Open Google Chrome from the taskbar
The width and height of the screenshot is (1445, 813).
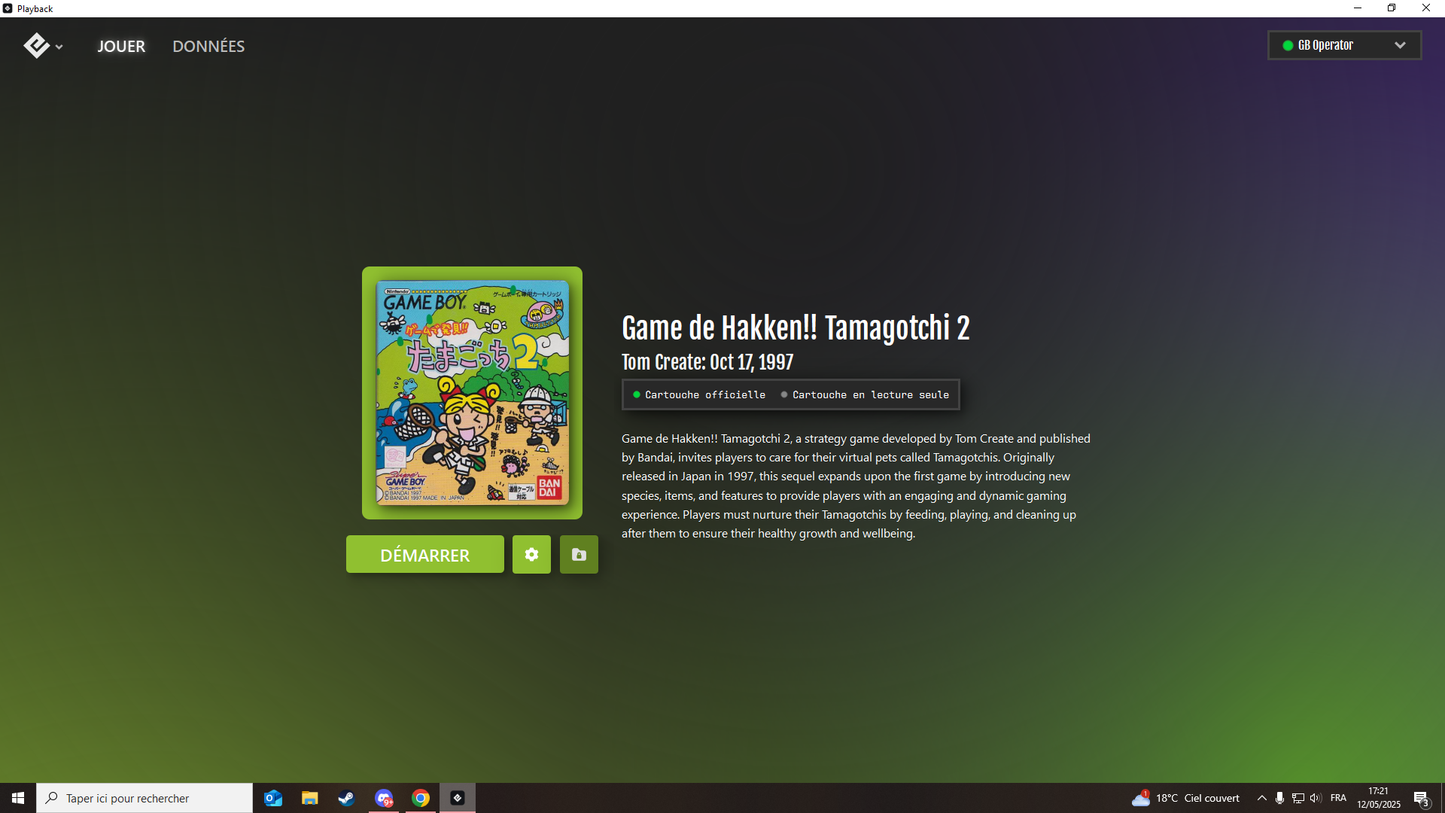click(421, 798)
